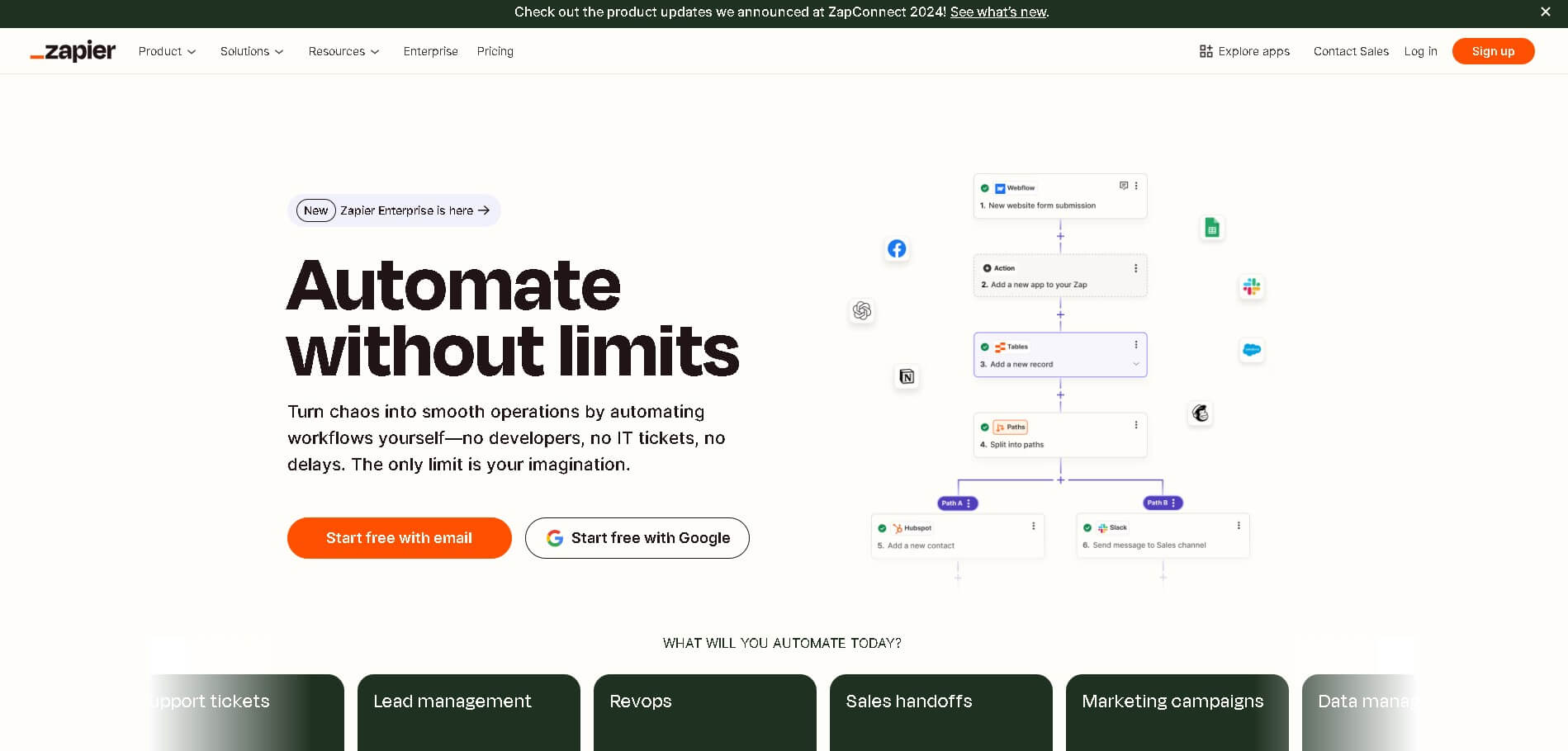The width and height of the screenshot is (1568, 751).
Task: Click plus between Webflow and Action steps
Action: click(x=1060, y=236)
